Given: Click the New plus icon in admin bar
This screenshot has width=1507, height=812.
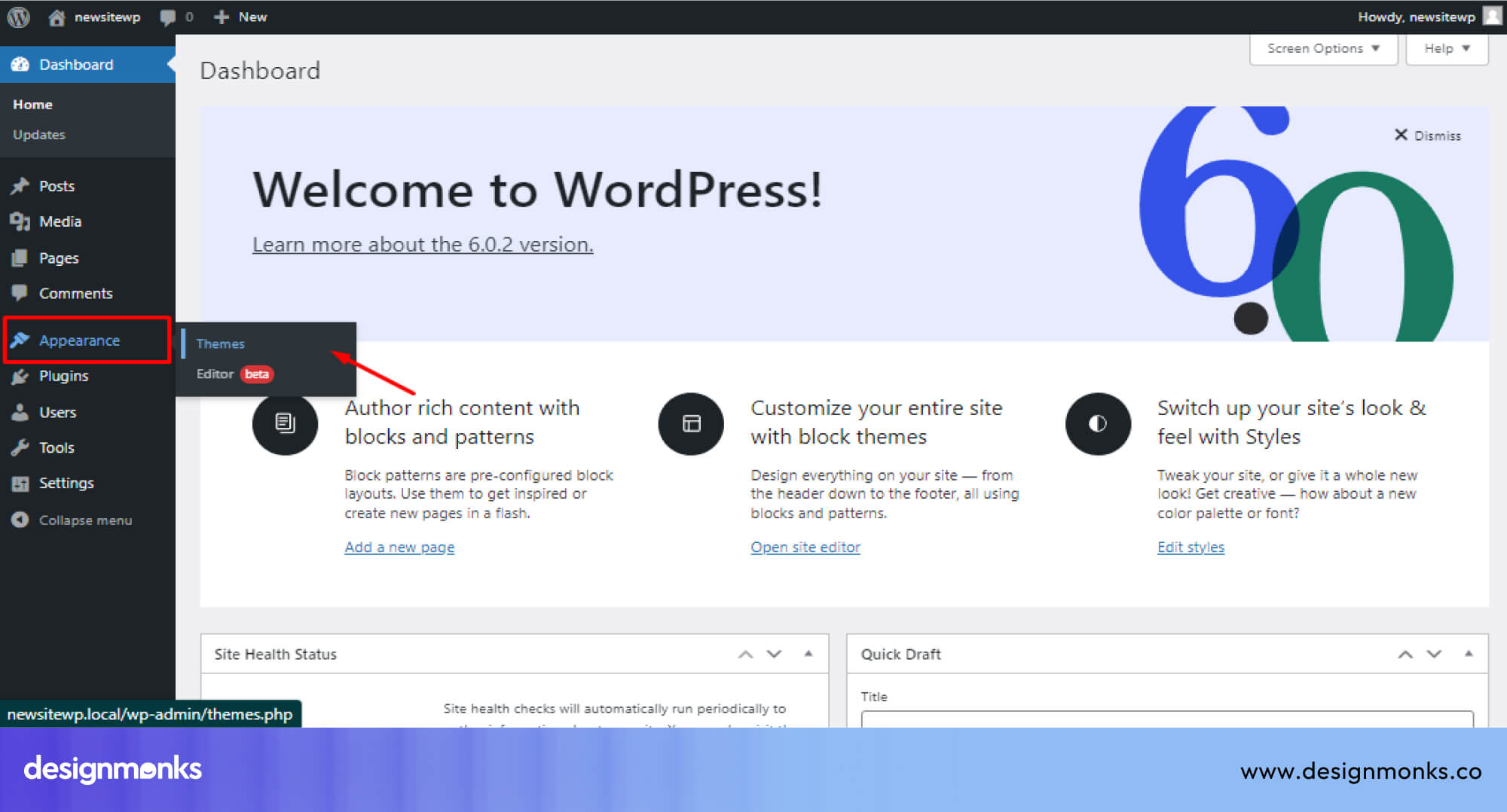Looking at the screenshot, I should point(221,17).
